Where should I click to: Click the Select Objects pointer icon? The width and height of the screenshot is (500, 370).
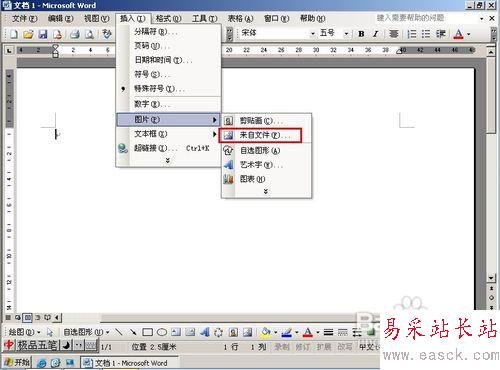point(50,332)
